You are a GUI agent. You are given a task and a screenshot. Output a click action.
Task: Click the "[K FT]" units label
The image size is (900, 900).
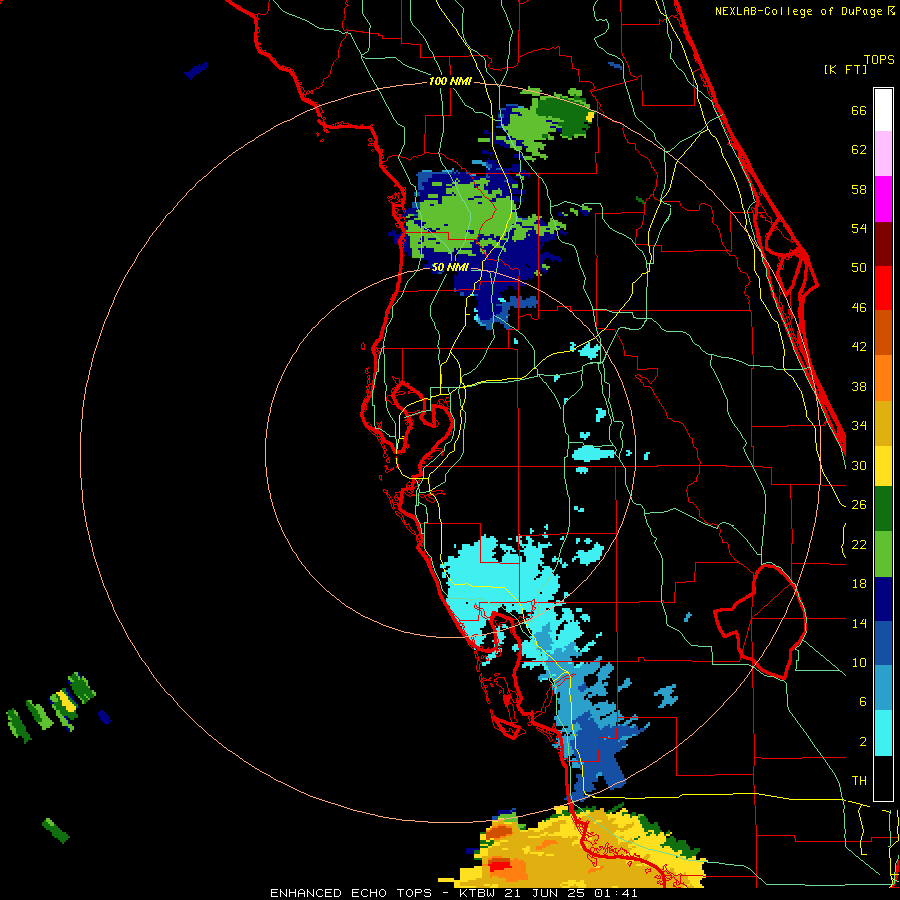point(845,70)
